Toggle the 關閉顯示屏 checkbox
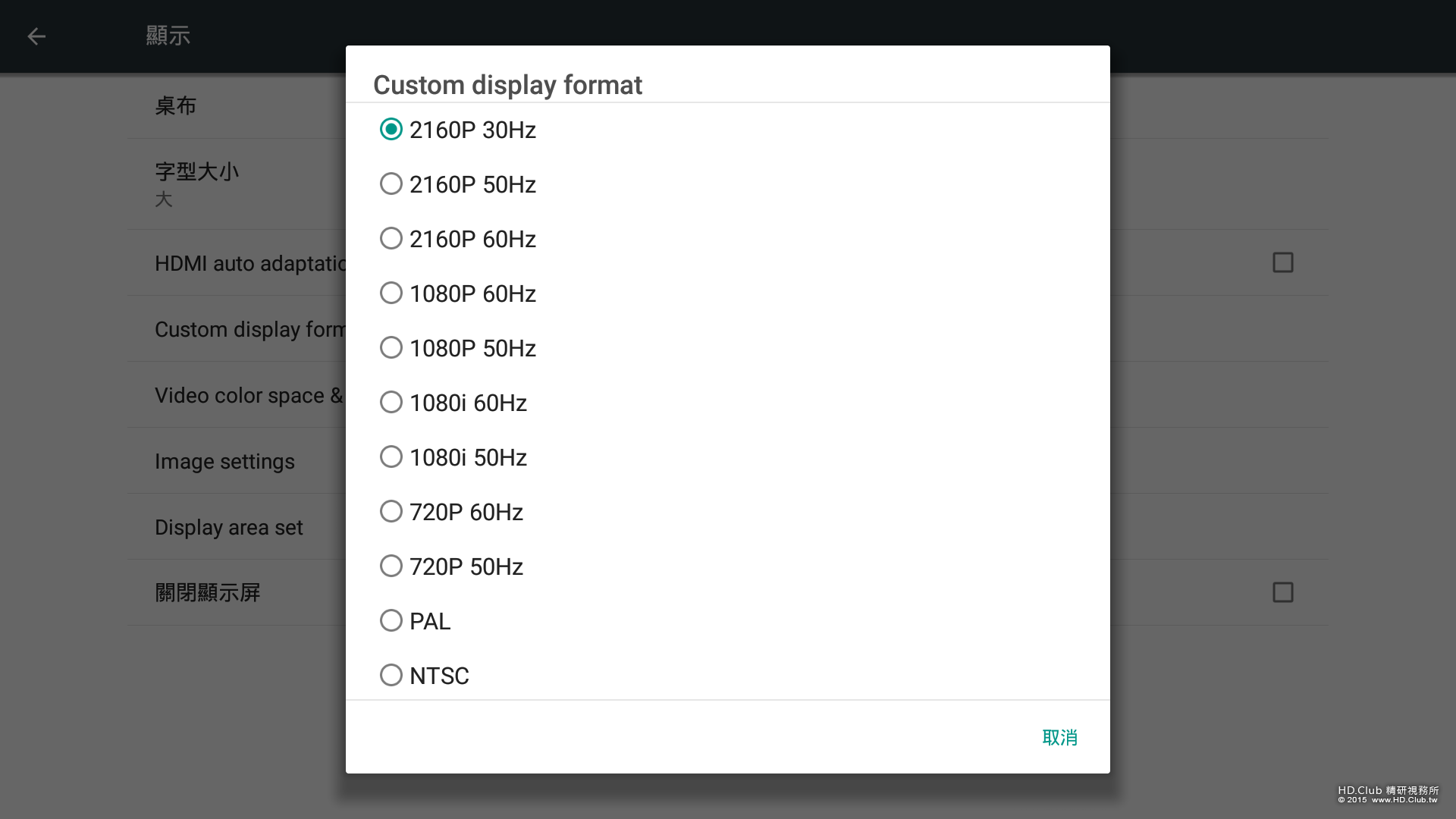 [x=1282, y=592]
